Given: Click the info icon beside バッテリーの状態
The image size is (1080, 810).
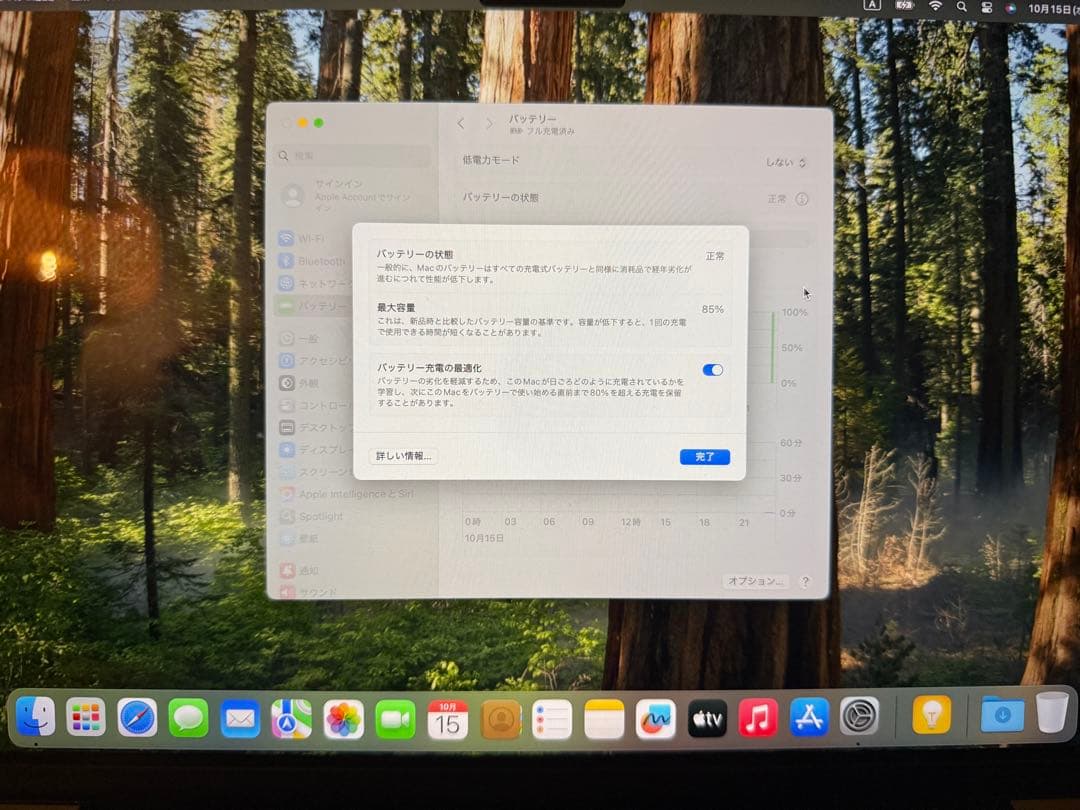Looking at the screenshot, I should coord(803,196).
